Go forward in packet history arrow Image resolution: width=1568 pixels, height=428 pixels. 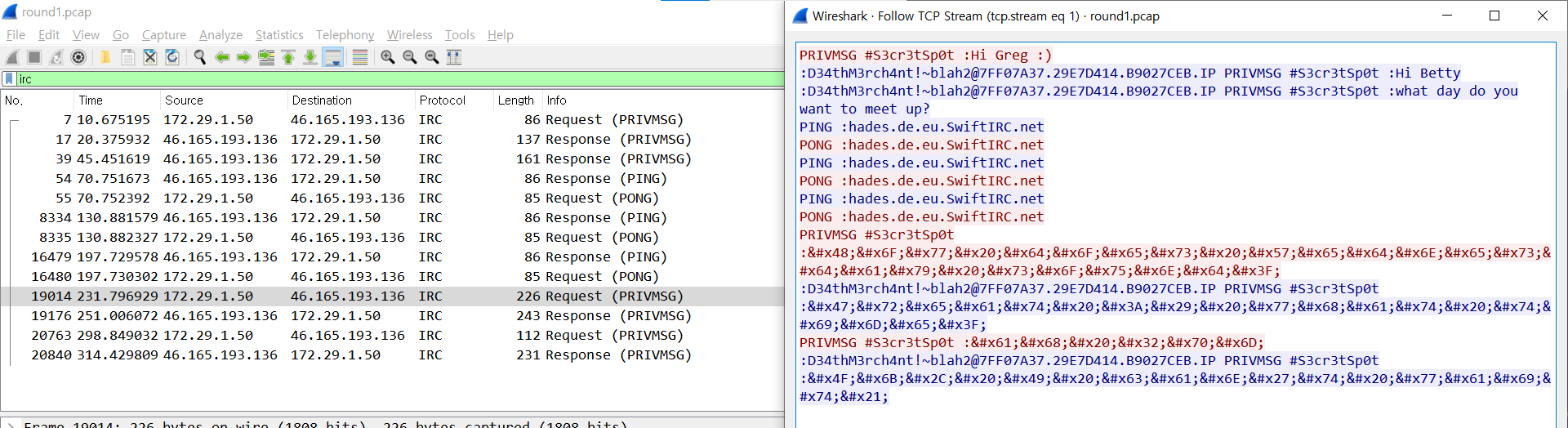[x=243, y=57]
